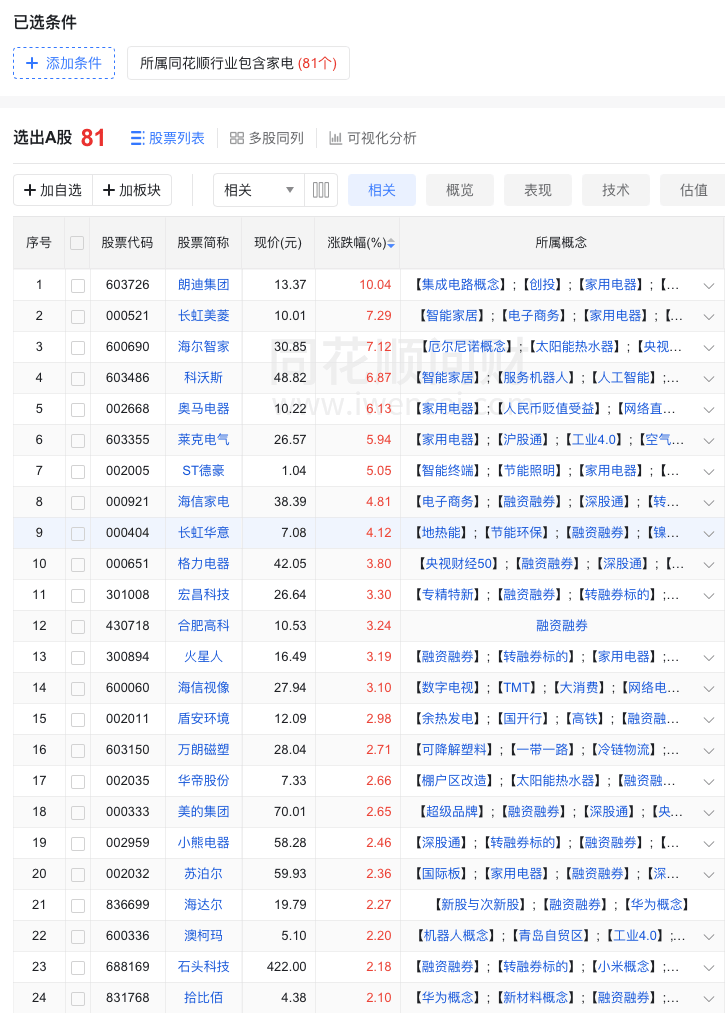Expand concepts for ST德豪 row
This screenshot has height=1013, width=725.
[x=709, y=472]
